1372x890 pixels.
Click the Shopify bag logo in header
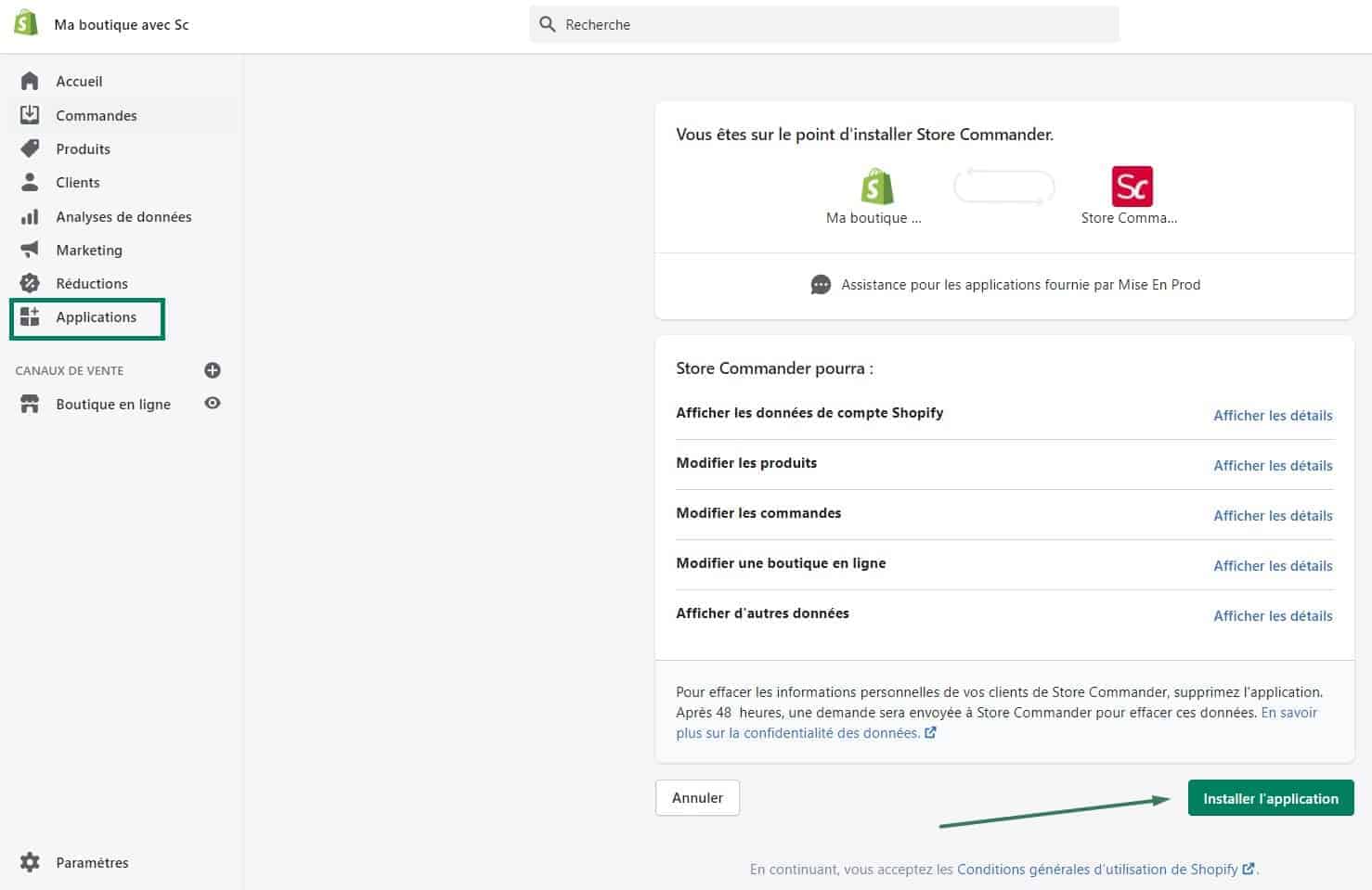click(x=26, y=23)
